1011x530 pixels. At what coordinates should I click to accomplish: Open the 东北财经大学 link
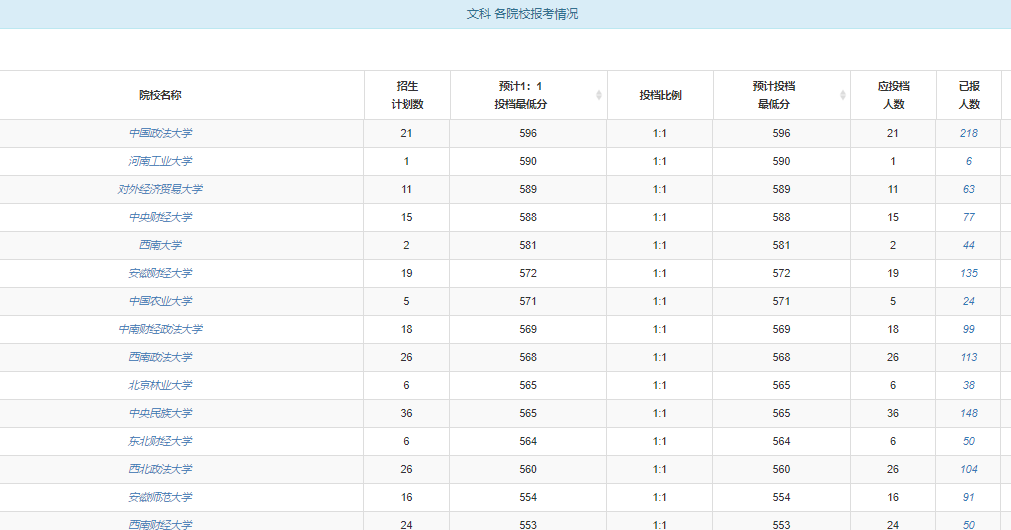[x=161, y=442]
